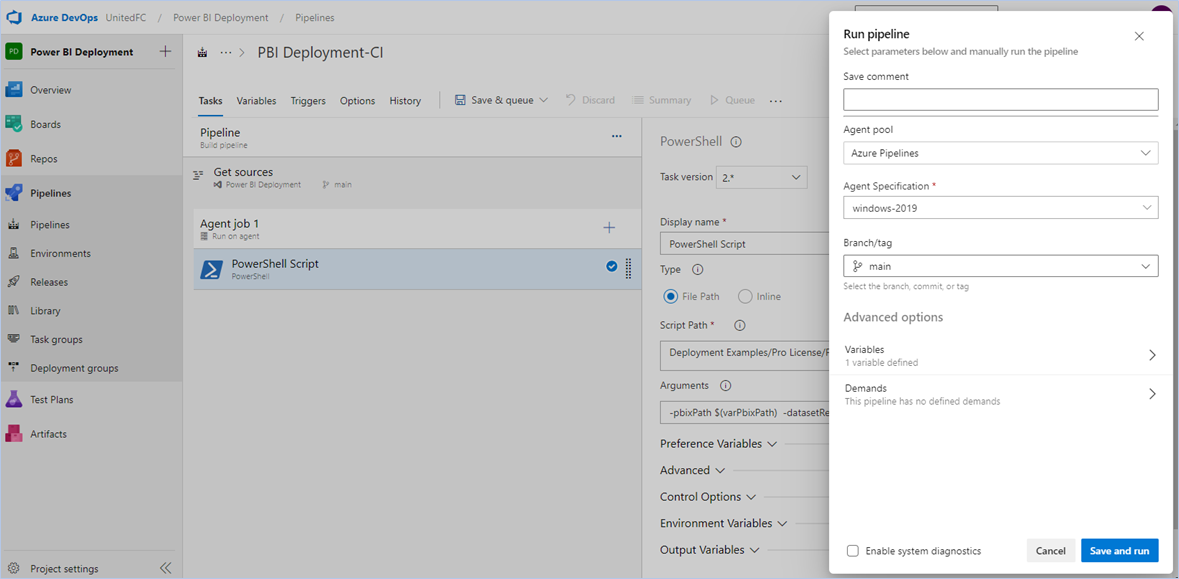Click the Arguments text field
The height and width of the screenshot is (579, 1179).
coord(744,414)
